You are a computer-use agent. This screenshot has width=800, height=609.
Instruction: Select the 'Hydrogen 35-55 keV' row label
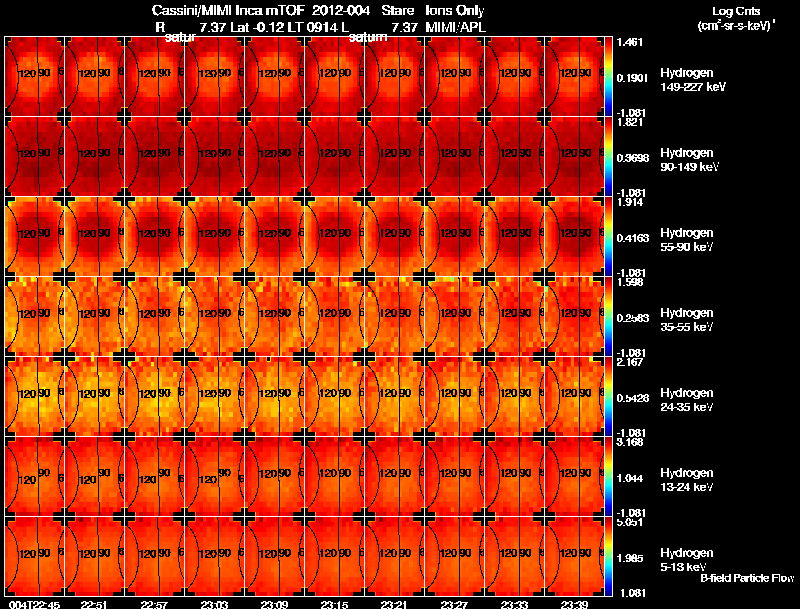tap(687, 320)
